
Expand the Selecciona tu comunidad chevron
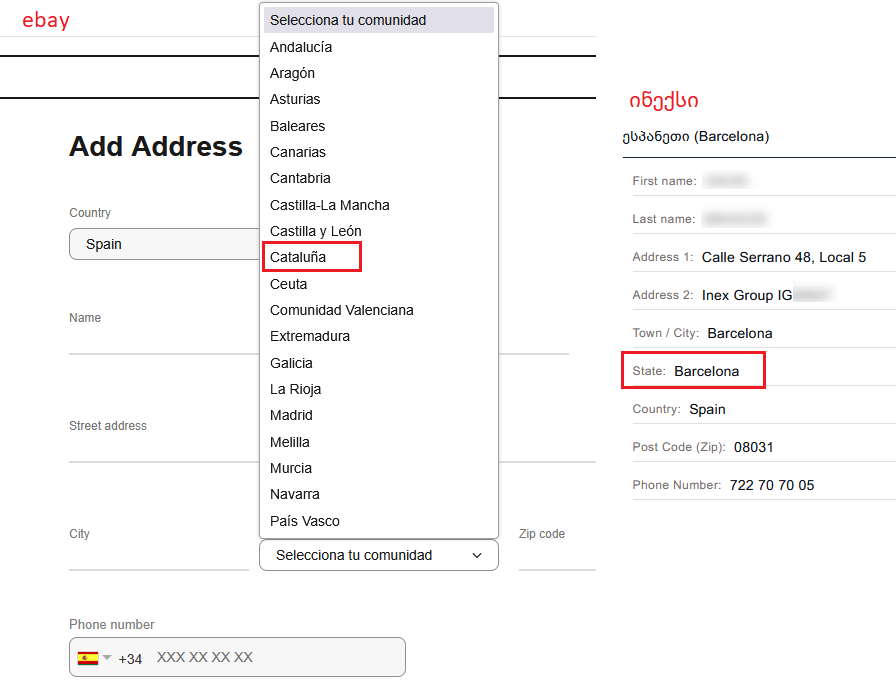(x=477, y=555)
